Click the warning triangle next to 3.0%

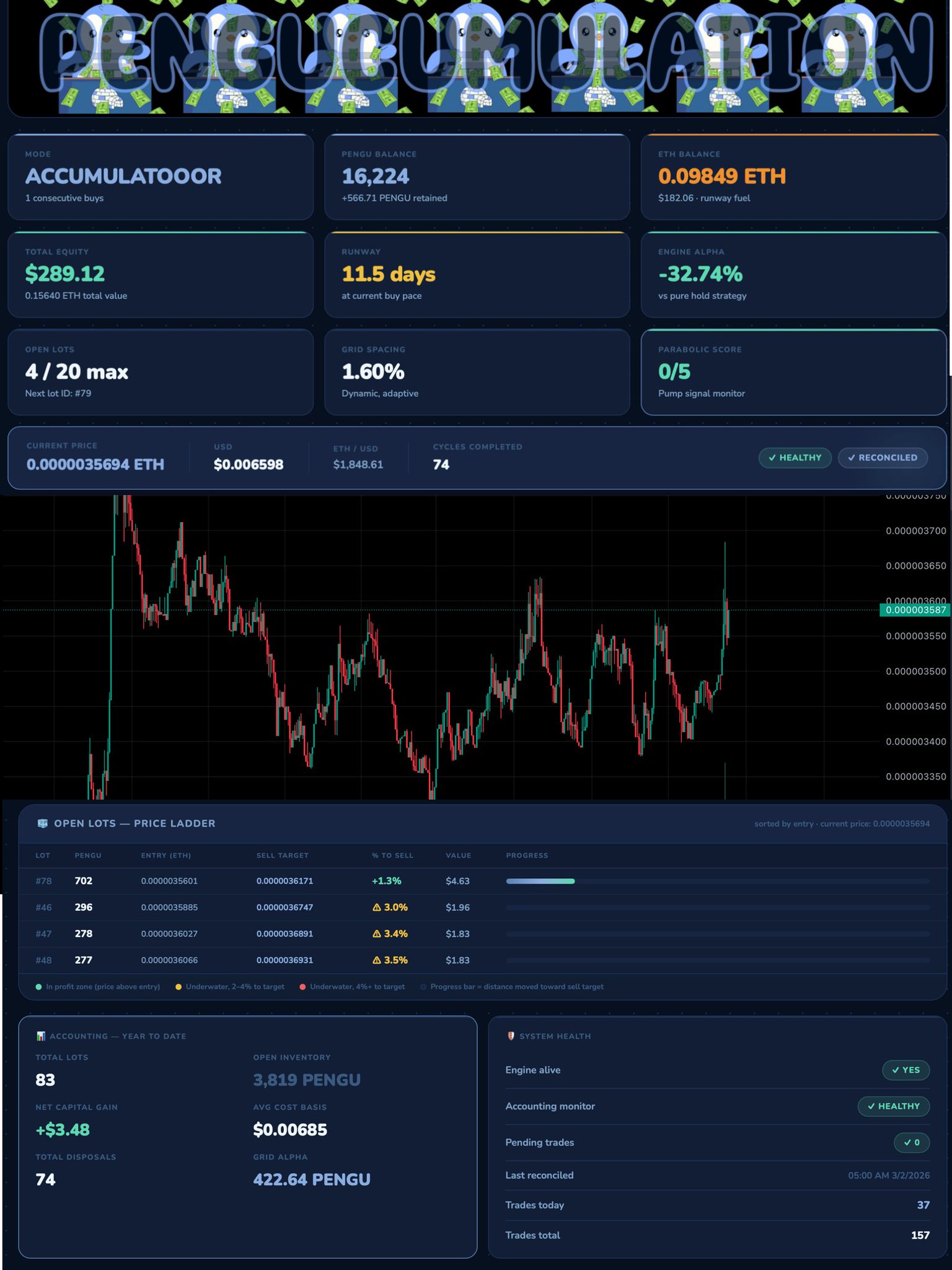tap(376, 907)
